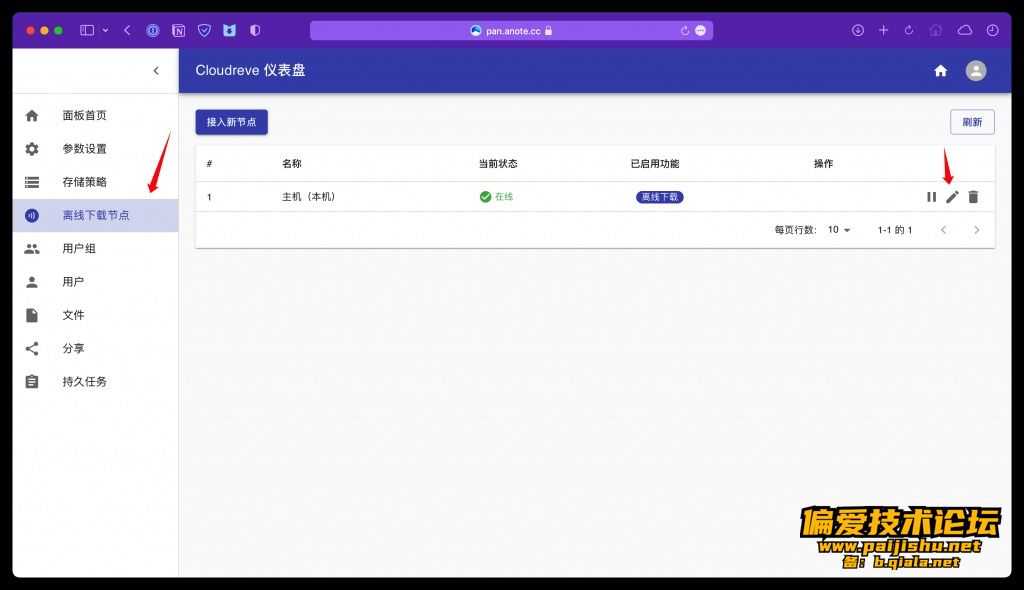Open 存储策略 in the sidebar
Screen dimensions: 1024x590
[x=95, y=182]
